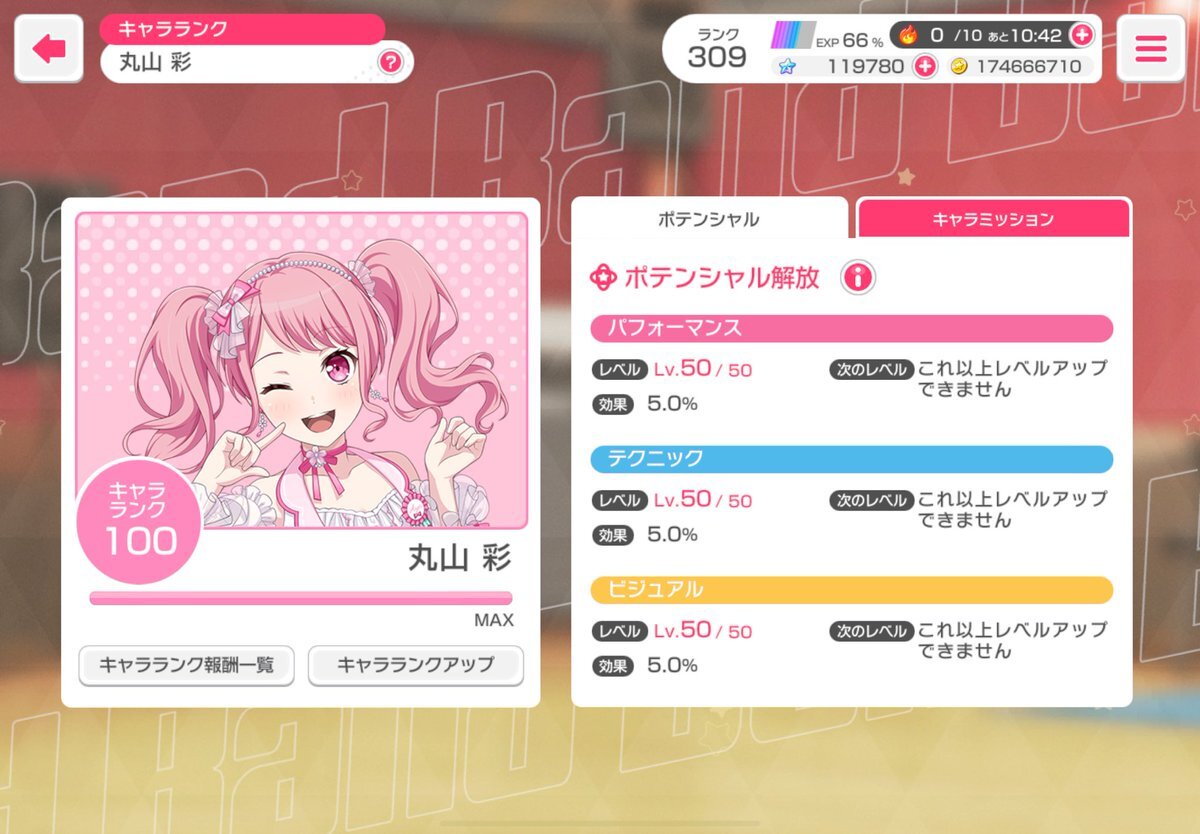
Task: Select the テクニック blue header bar
Action: point(851,459)
